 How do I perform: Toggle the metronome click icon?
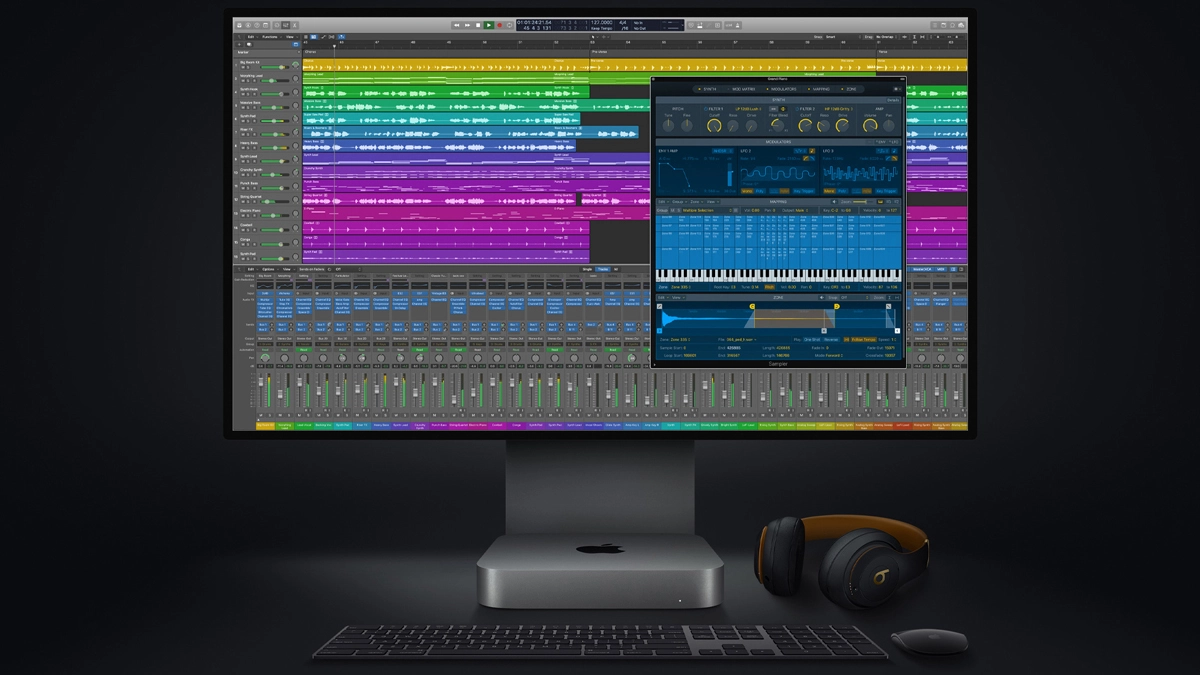(x=738, y=25)
